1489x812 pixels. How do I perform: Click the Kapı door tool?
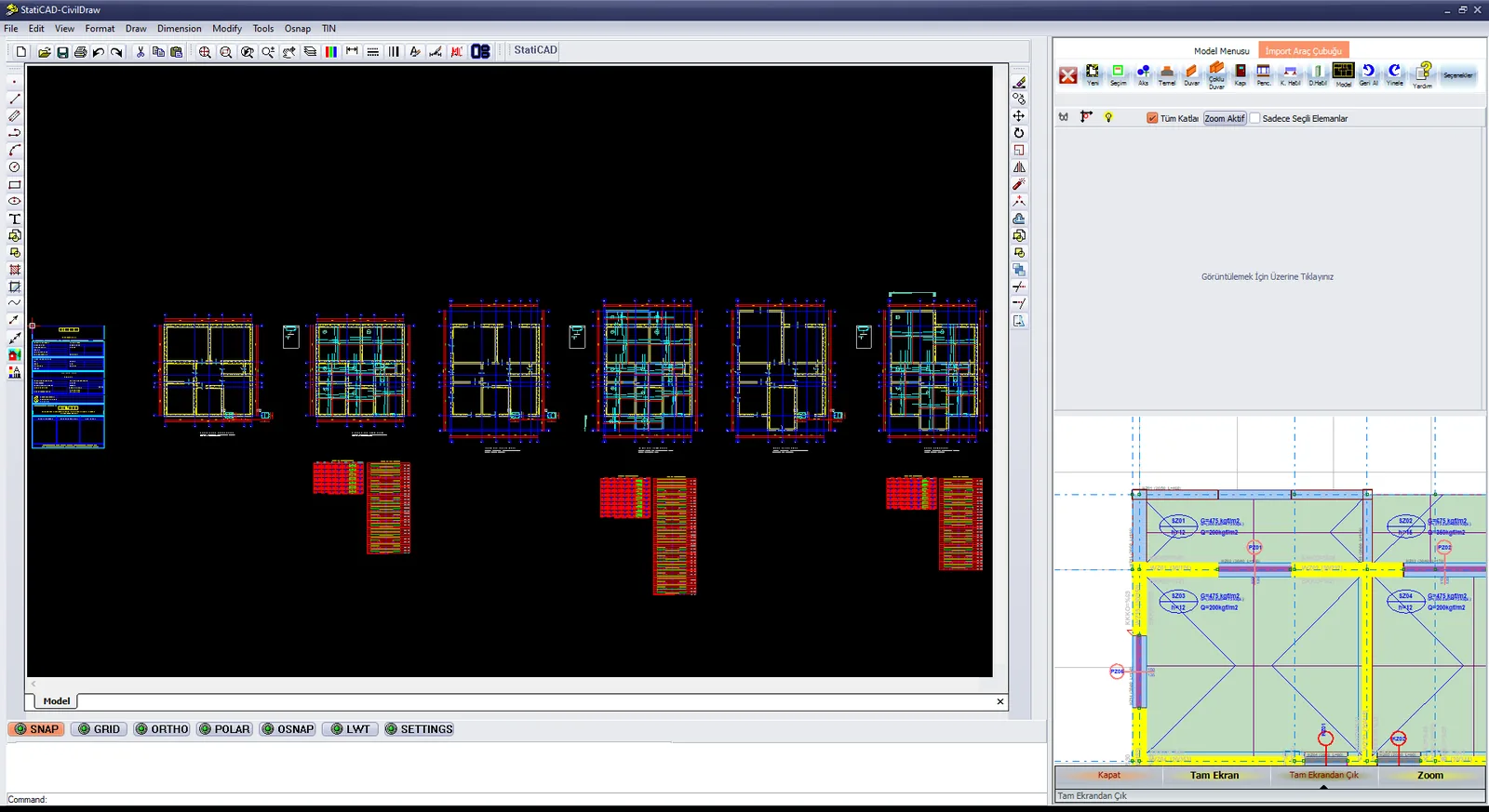coord(1241,74)
